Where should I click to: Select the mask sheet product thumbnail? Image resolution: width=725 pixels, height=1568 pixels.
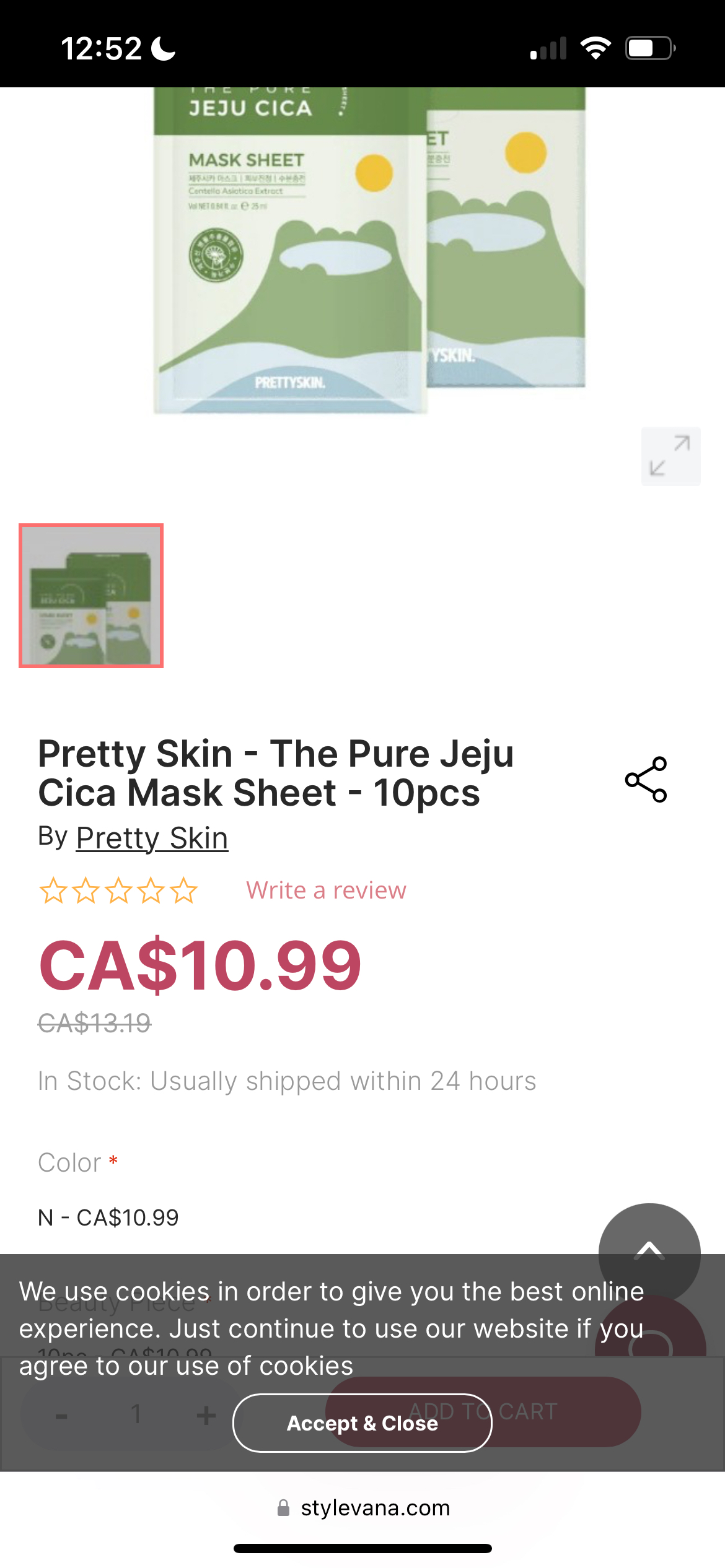(x=91, y=596)
